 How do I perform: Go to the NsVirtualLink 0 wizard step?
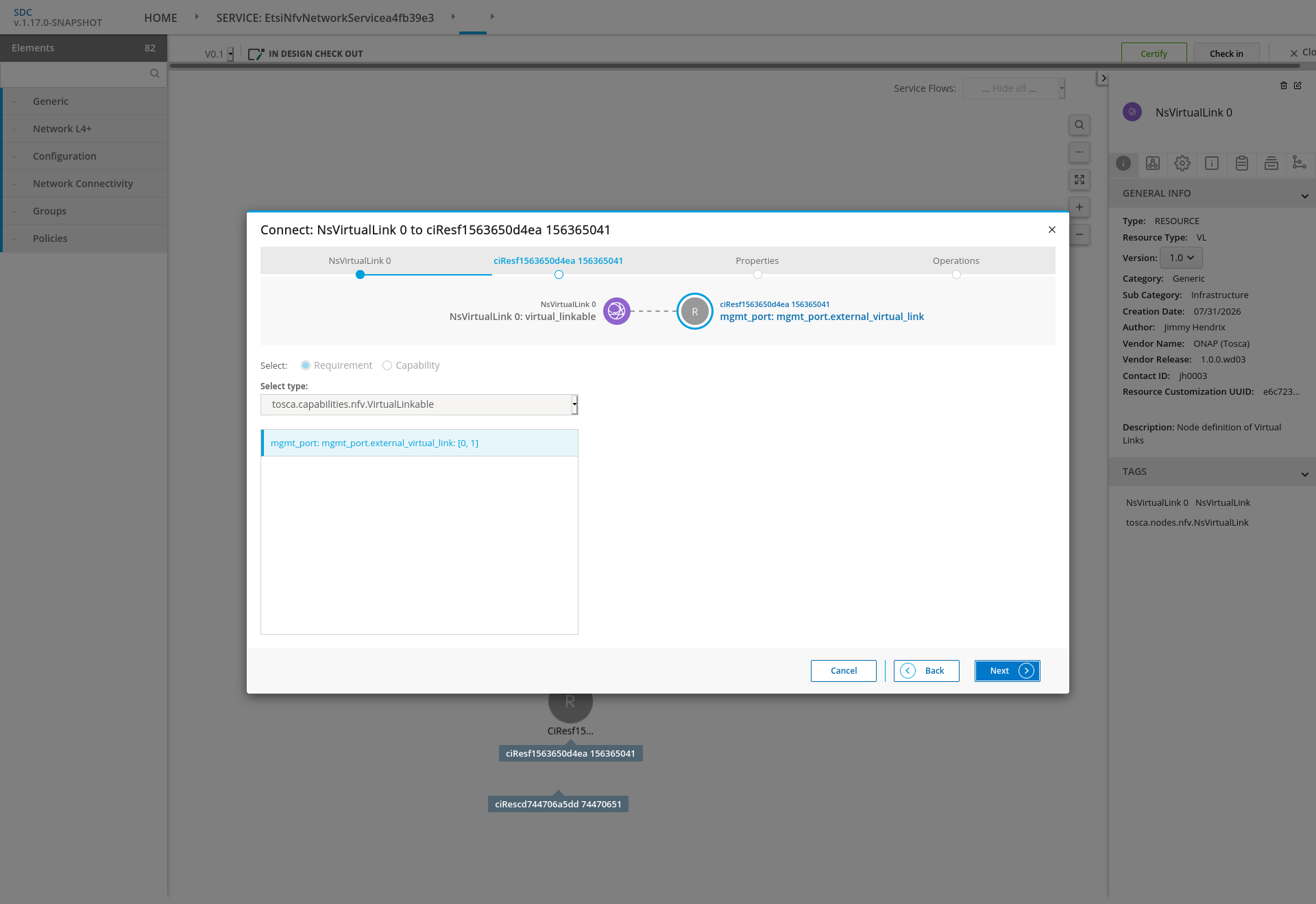pos(360,261)
